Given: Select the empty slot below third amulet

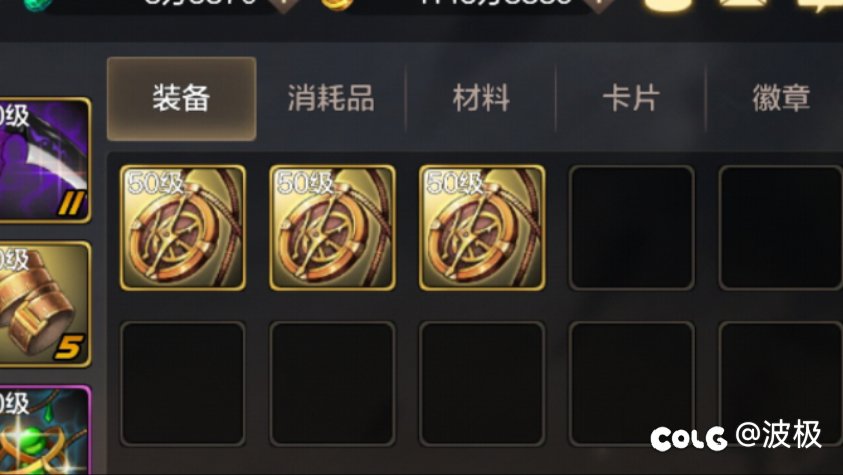Looking at the screenshot, I should pos(482,384).
